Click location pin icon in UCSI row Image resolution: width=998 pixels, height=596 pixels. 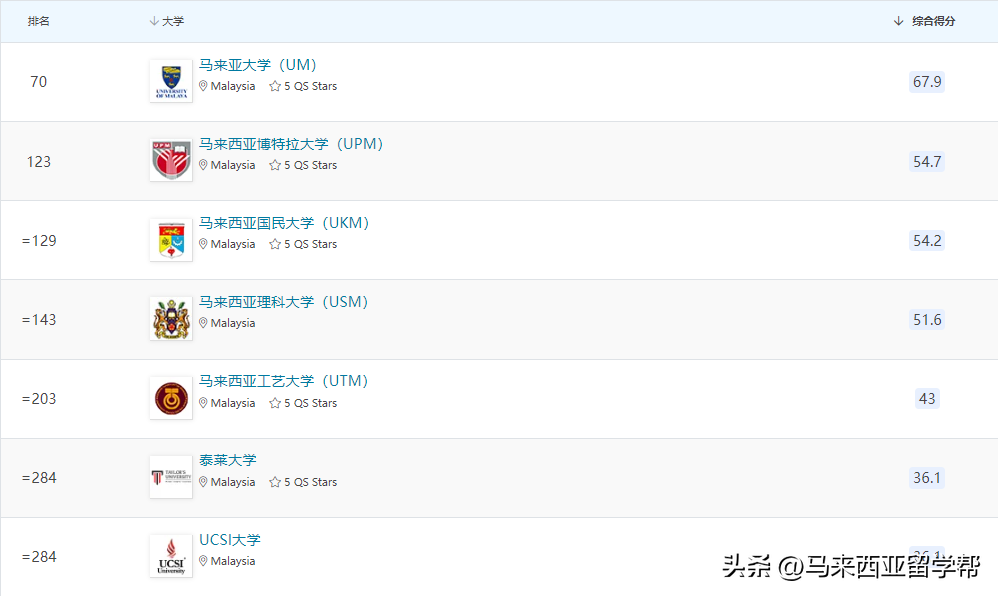[x=203, y=561]
